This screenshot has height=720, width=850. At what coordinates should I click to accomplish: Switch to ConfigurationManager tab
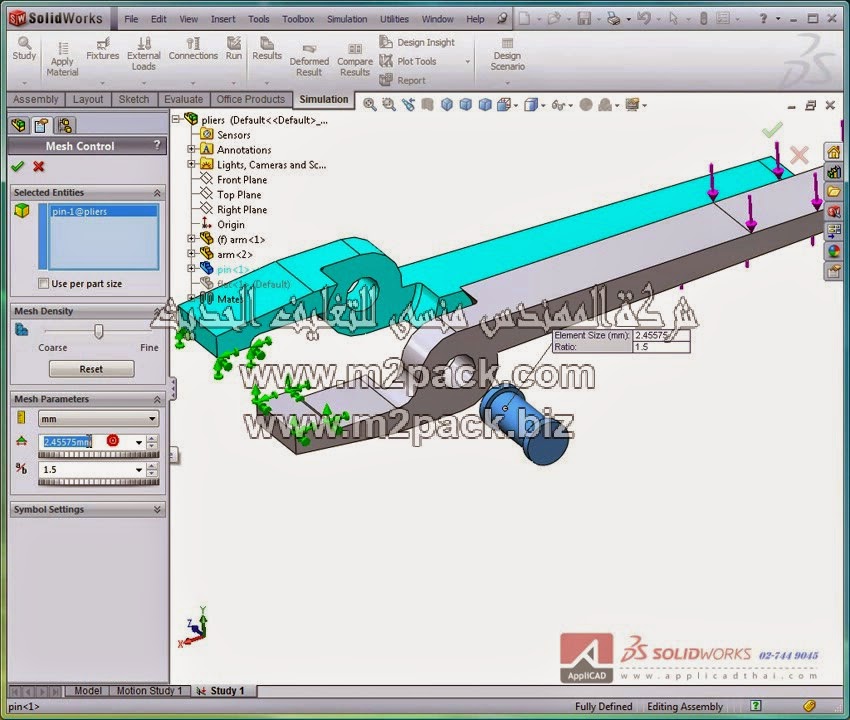[x=65, y=125]
